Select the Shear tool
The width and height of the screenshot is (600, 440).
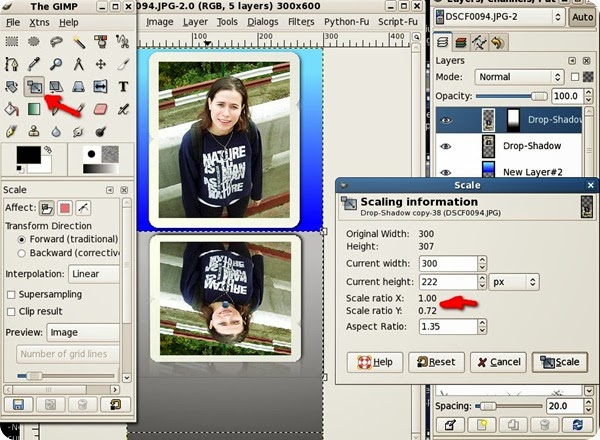56,86
